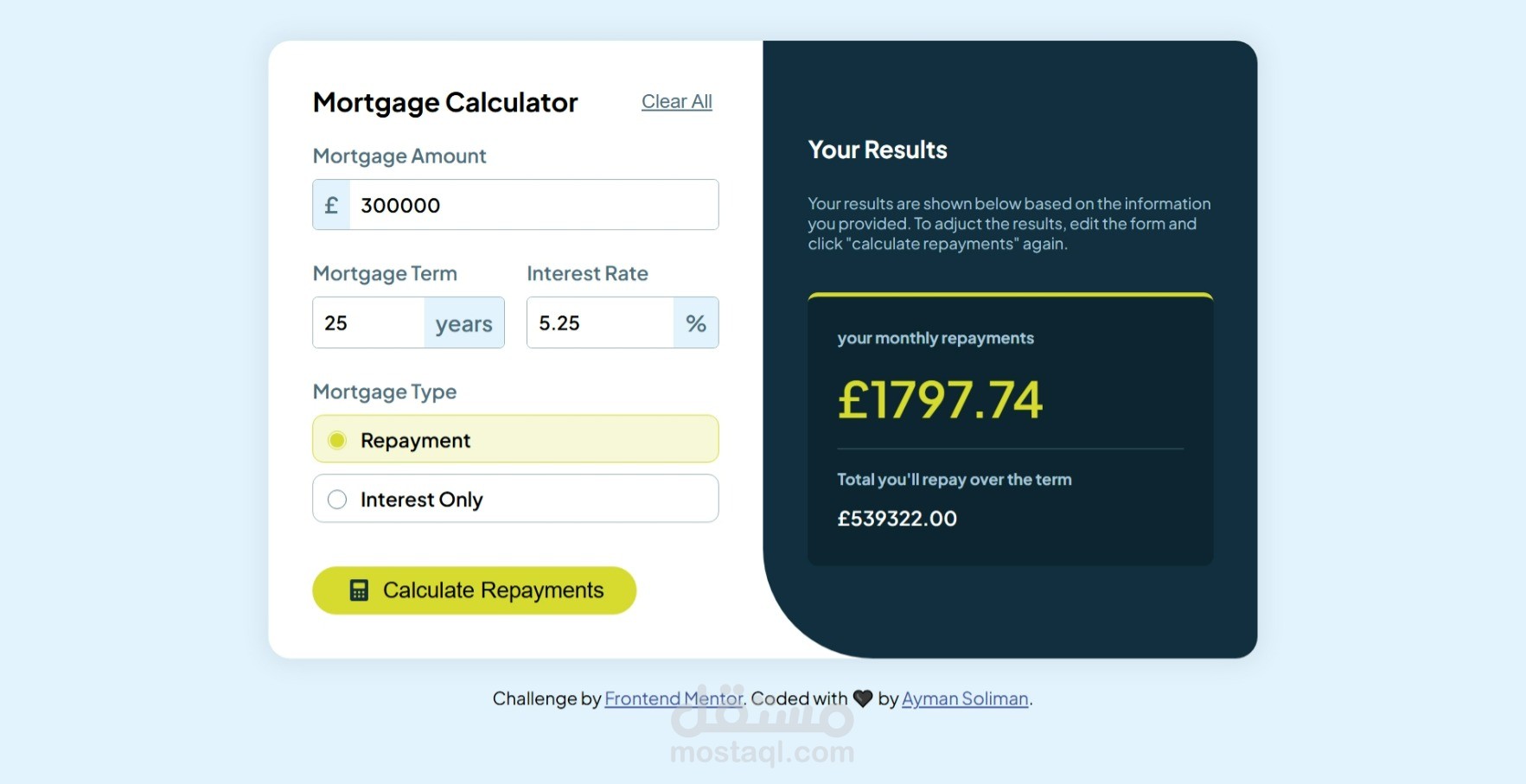Screen dimensions: 1526x784
Task: Click the total repayment value £539322.00
Action: [x=897, y=519]
